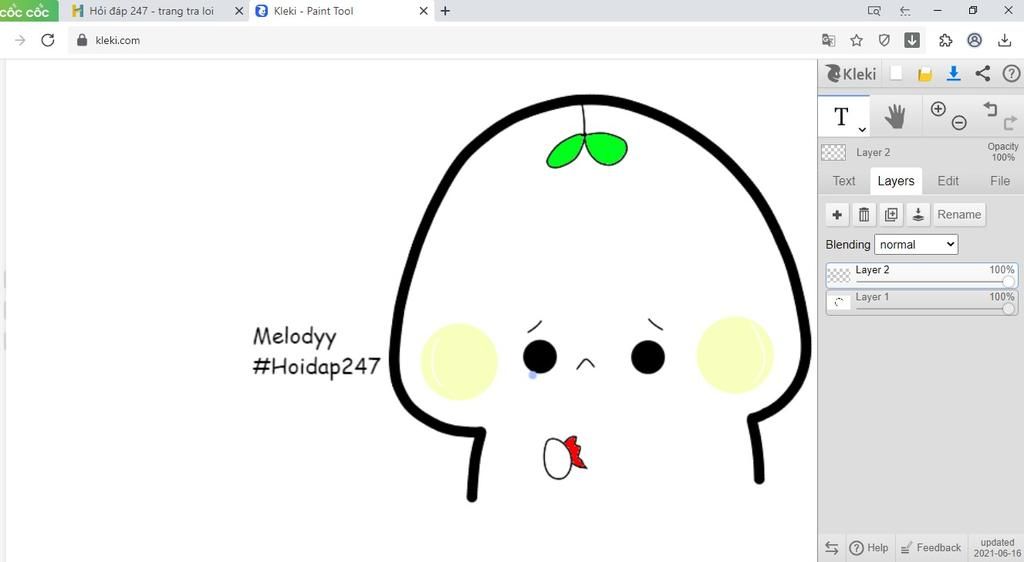Go forward in browser history
The image size is (1024, 562).
tap(20, 40)
